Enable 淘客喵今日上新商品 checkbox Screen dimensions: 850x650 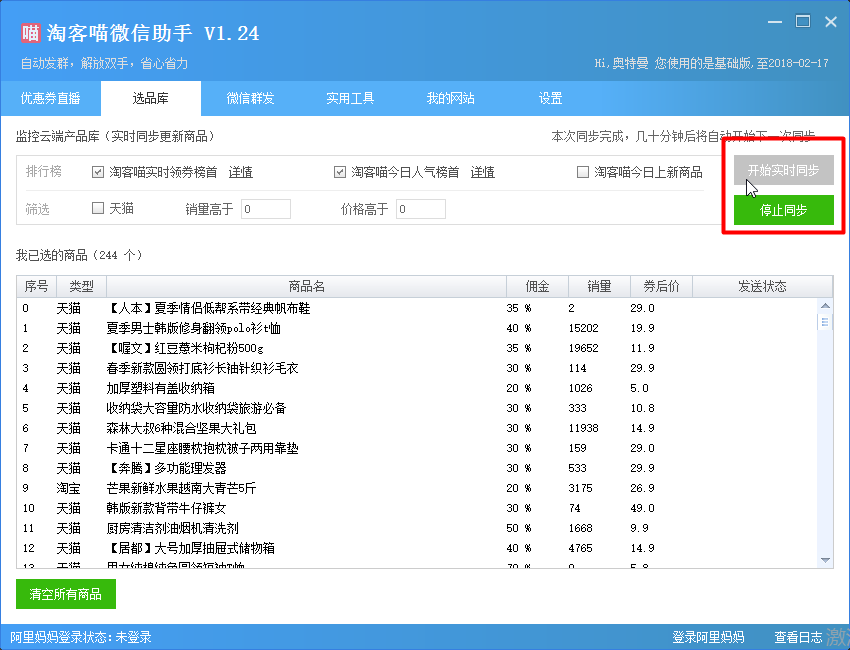point(583,172)
